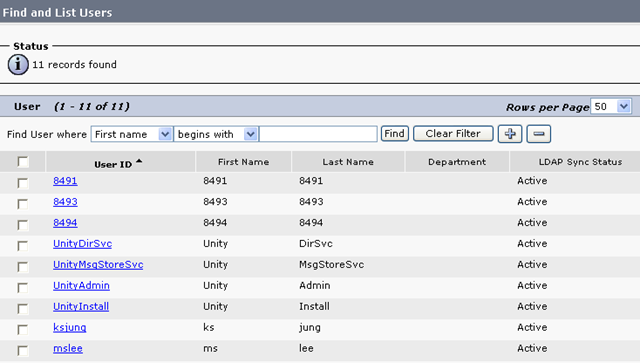
Task: Tick the checkbox for UnityInstall
Action: 23,309
